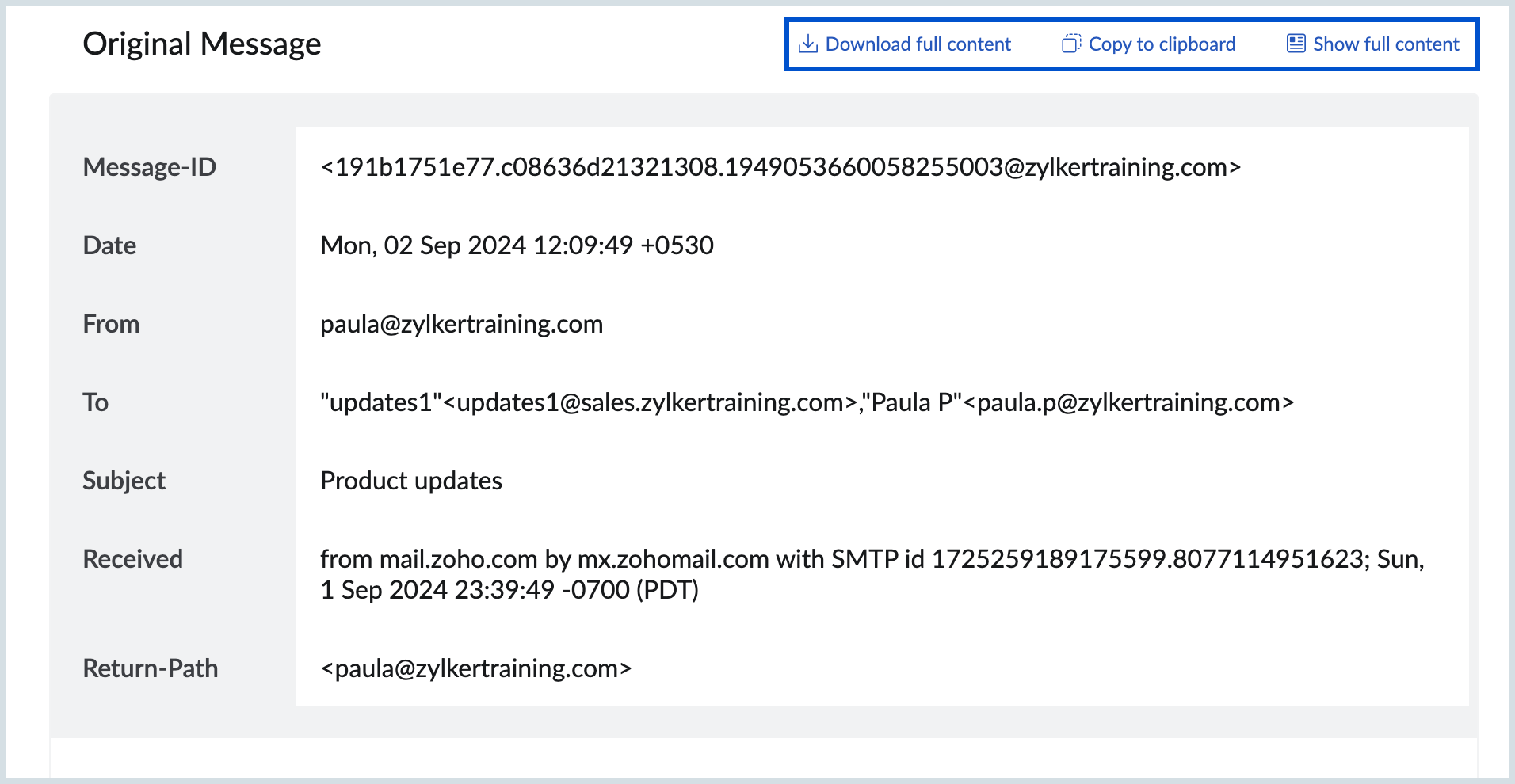
Task: Click the copy clipboard icon
Action: point(1070,44)
